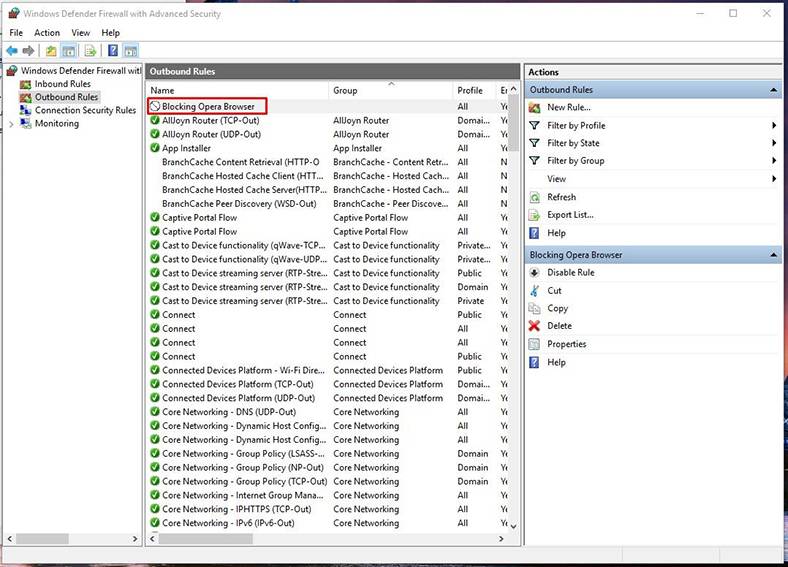
Task: Open the Filter by Group submenu arrow
Action: 774,161
